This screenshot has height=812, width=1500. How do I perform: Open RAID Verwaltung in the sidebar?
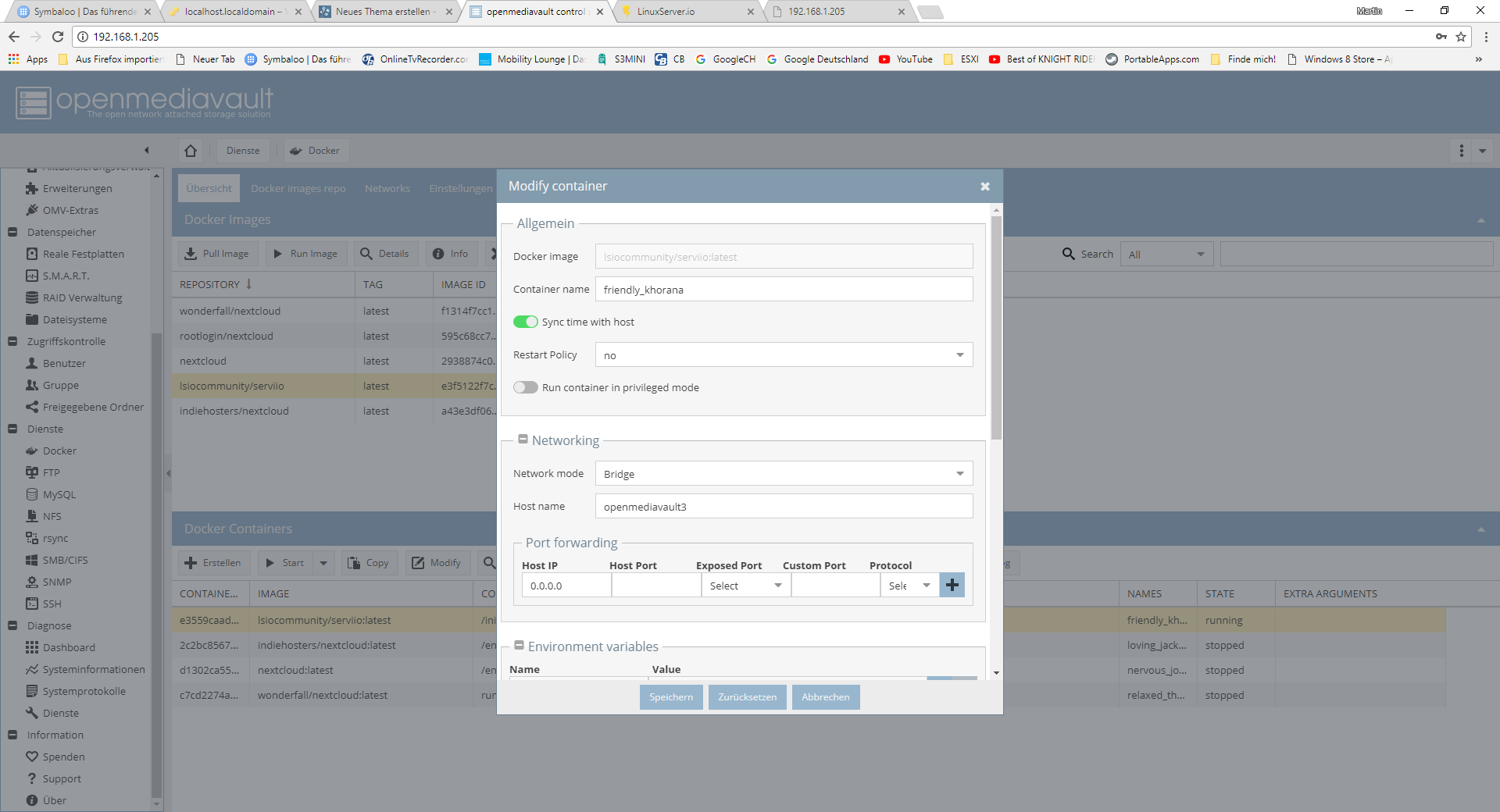click(82, 297)
